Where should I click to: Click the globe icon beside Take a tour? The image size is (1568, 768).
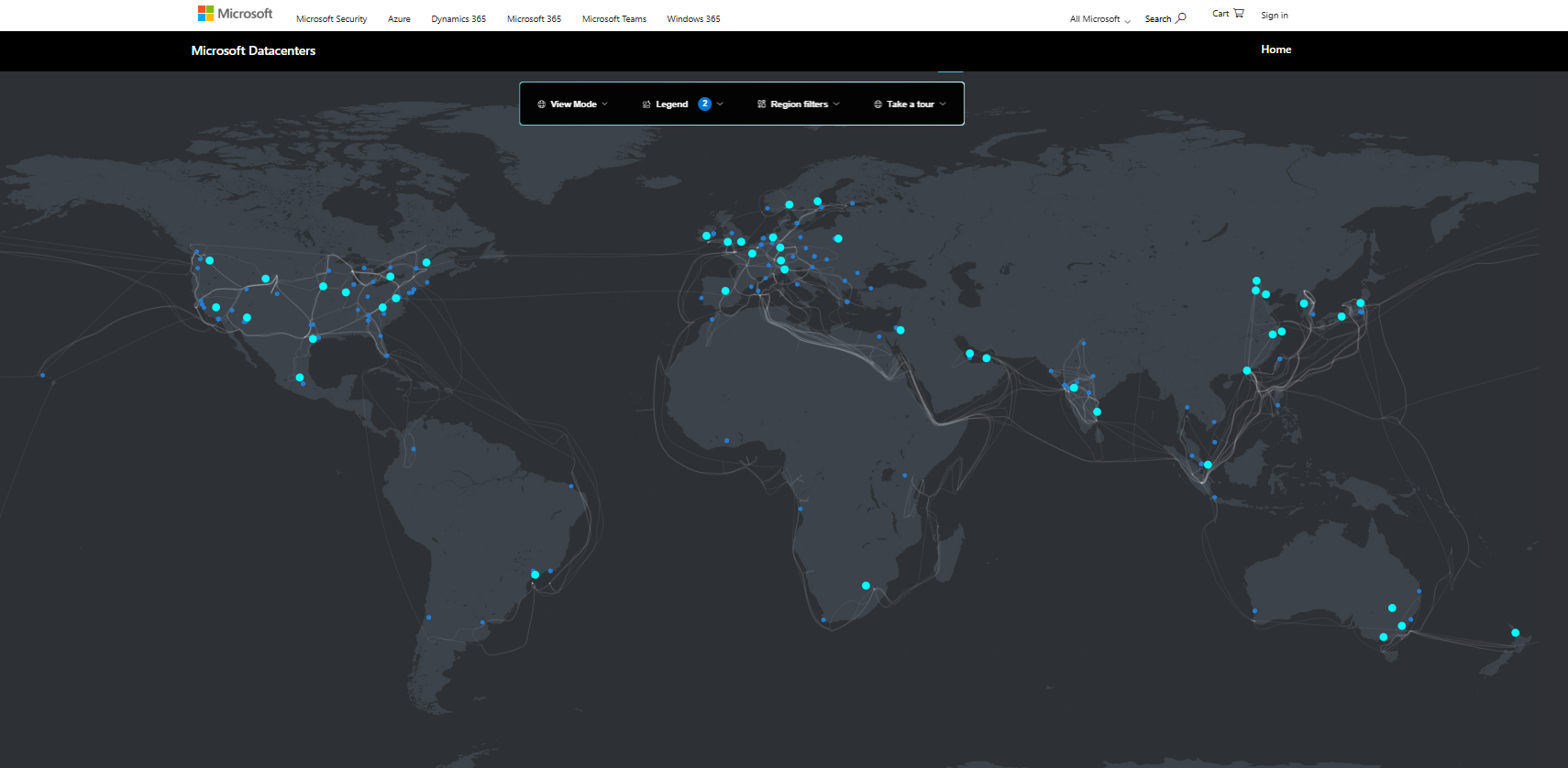point(878,104)
